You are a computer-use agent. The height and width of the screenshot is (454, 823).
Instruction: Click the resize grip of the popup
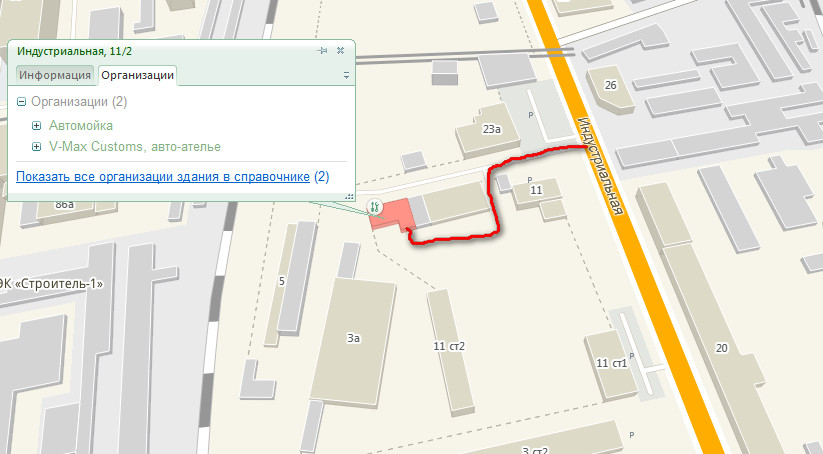pyautogui.click(x=350, y=196)
